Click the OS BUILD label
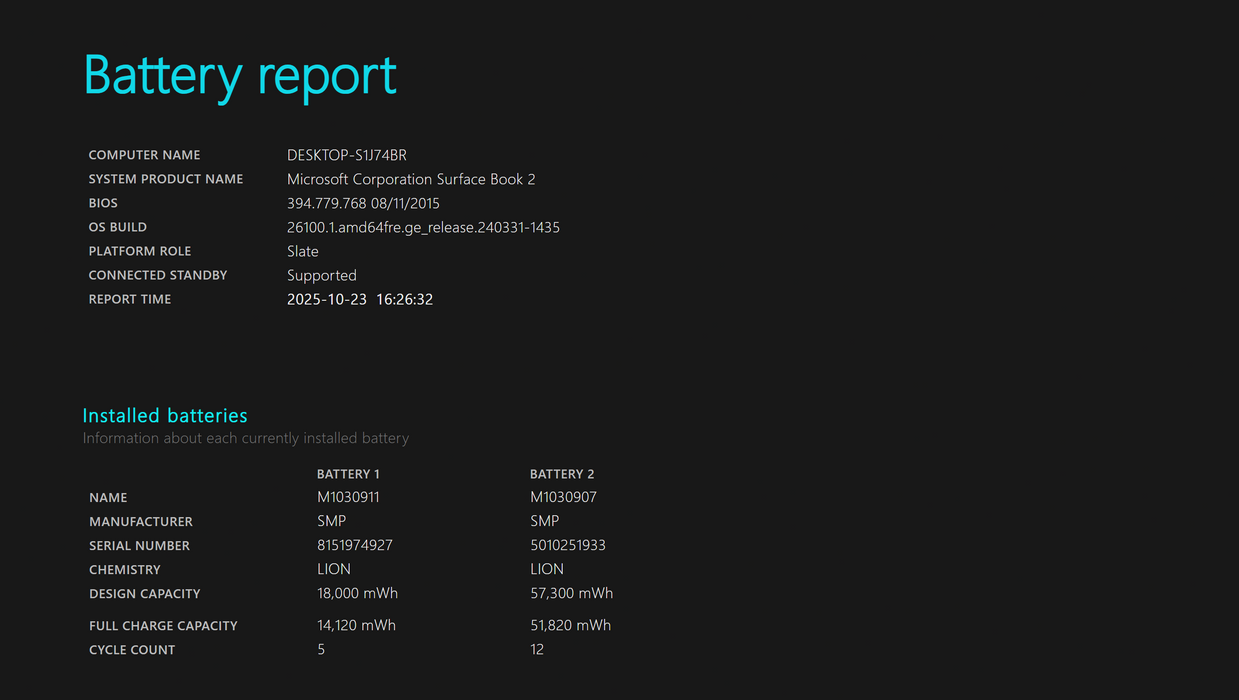The height and width of the screenshot is (700, 1239). pyautogui.click(x=118, y=227)
